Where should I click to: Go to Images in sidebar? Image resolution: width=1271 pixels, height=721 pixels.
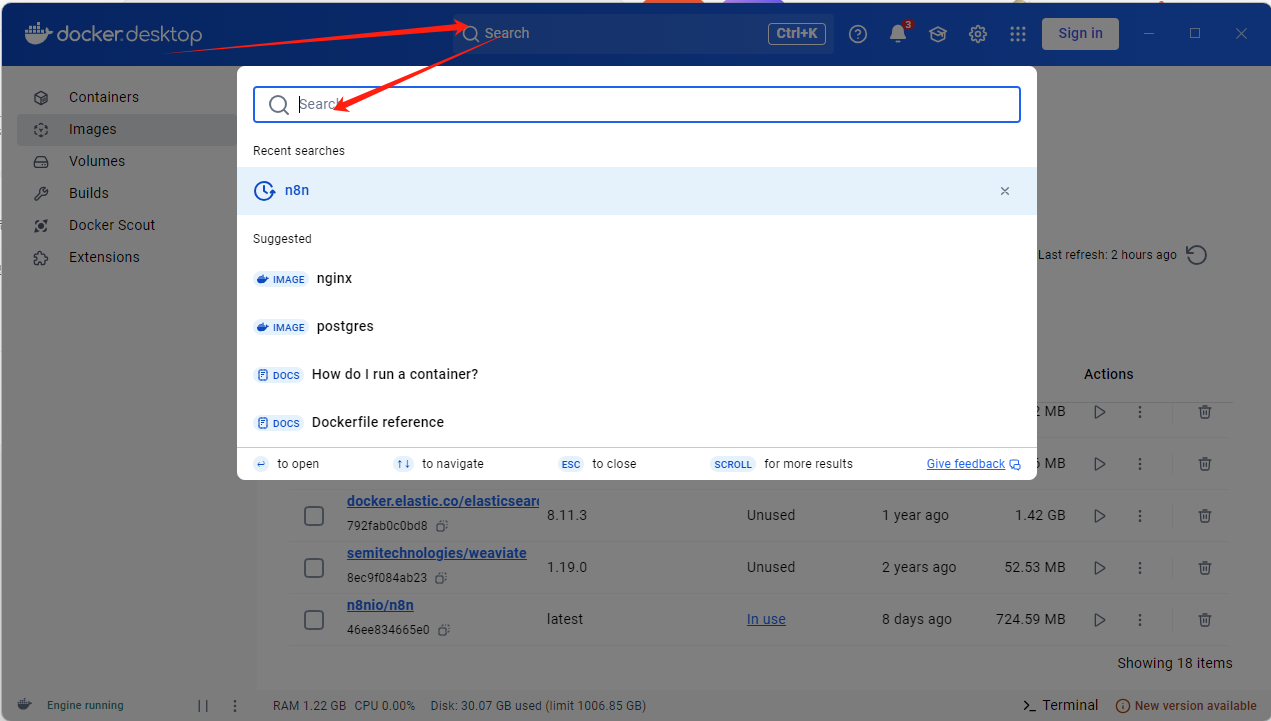click(127, 129)
